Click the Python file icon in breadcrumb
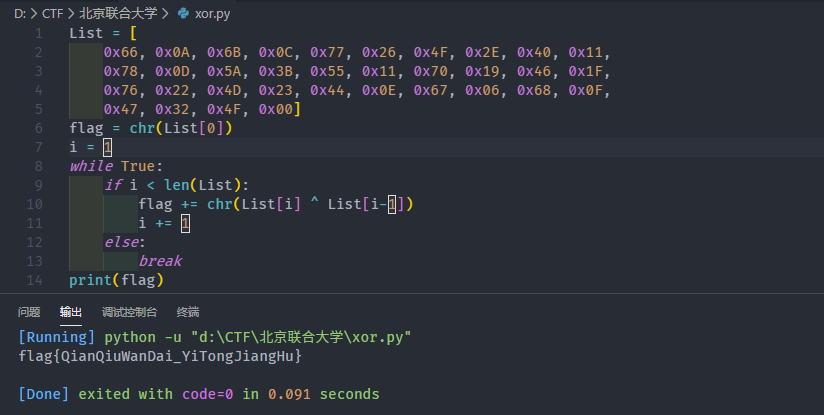The width and height of the screenshot is (824, 415). pos(183,14)
